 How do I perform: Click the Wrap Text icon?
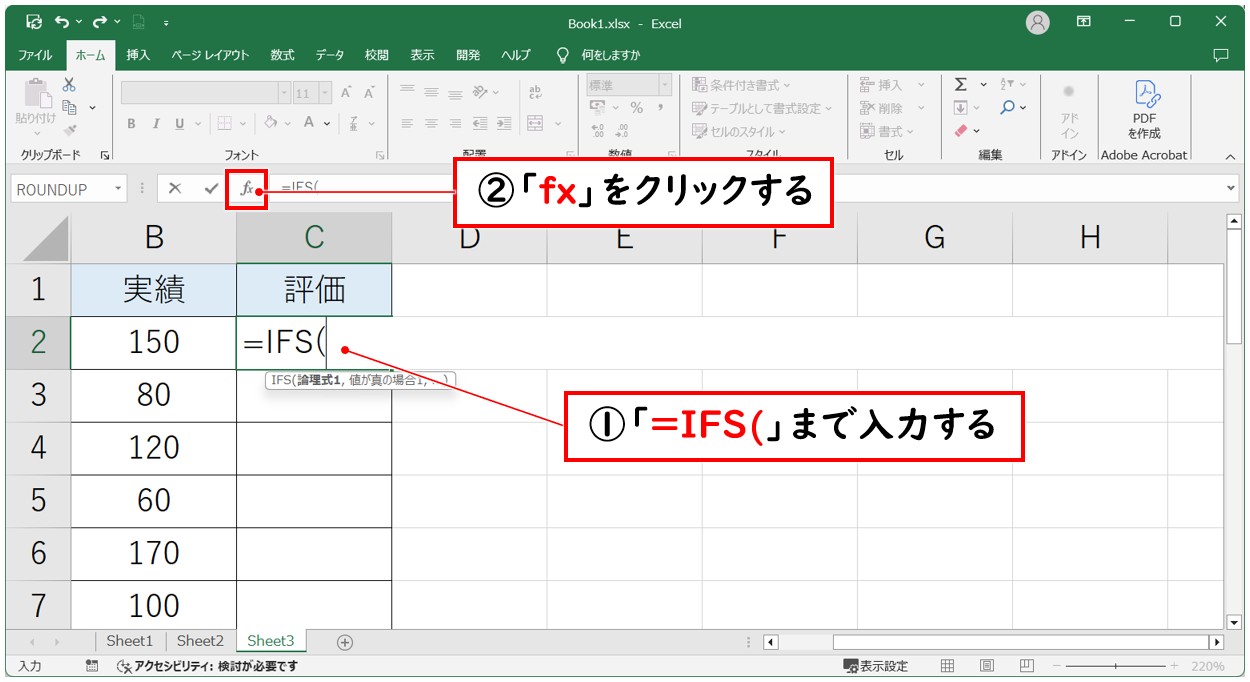(535, 92)
